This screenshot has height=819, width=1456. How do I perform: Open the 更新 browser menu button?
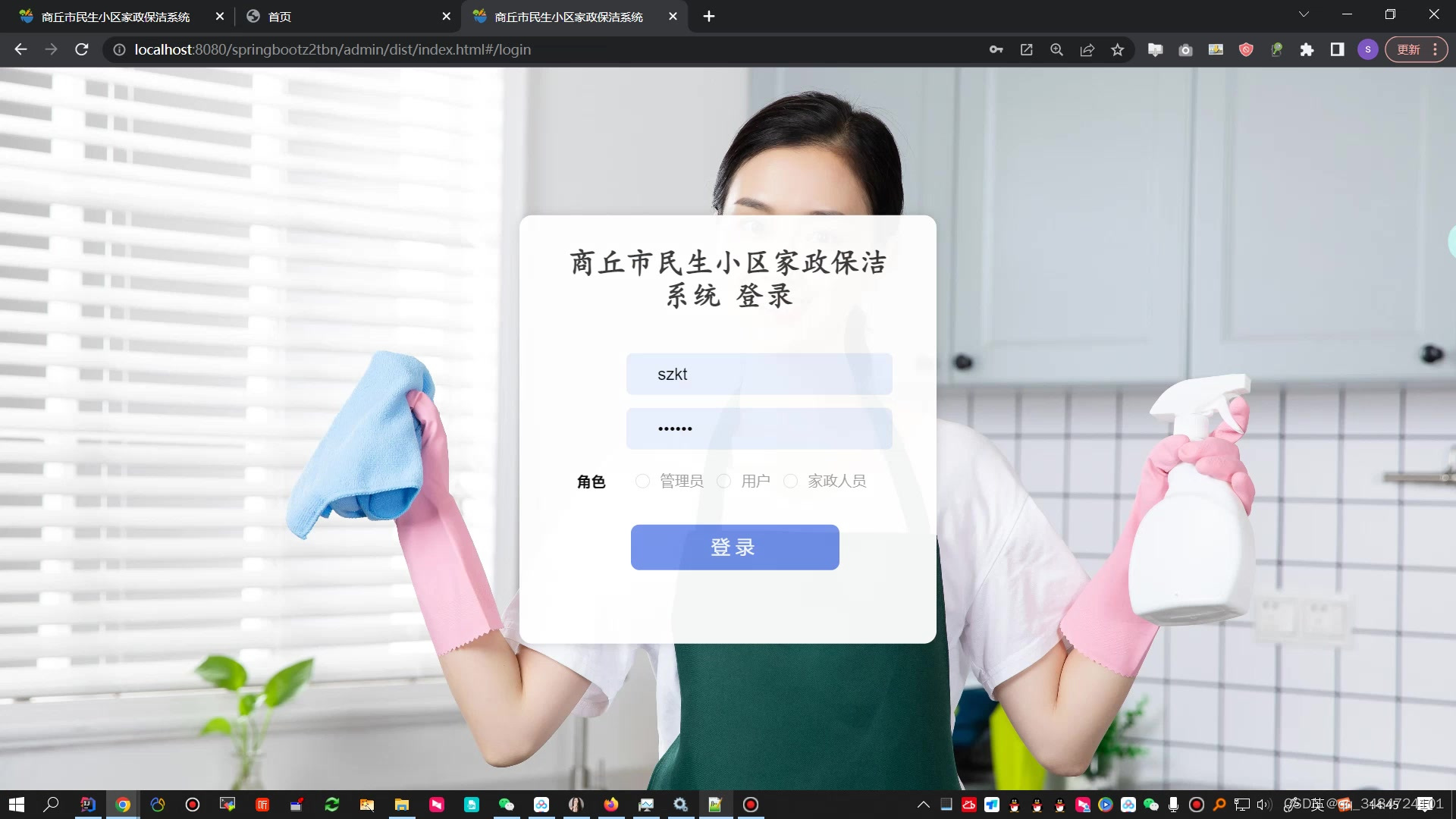tap(1416, 49)
